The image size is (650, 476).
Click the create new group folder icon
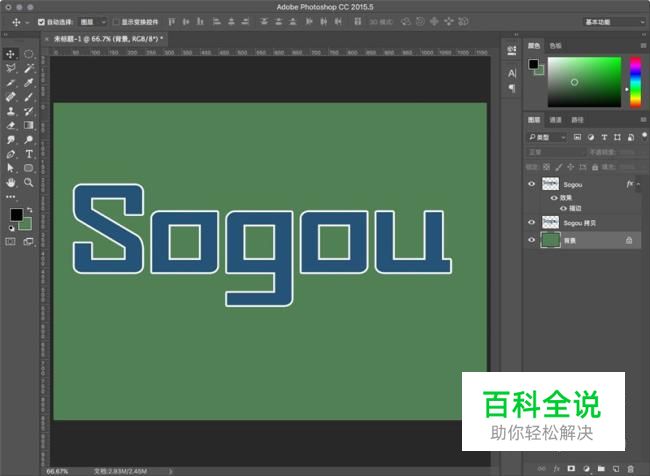click(x=601, y=469)
